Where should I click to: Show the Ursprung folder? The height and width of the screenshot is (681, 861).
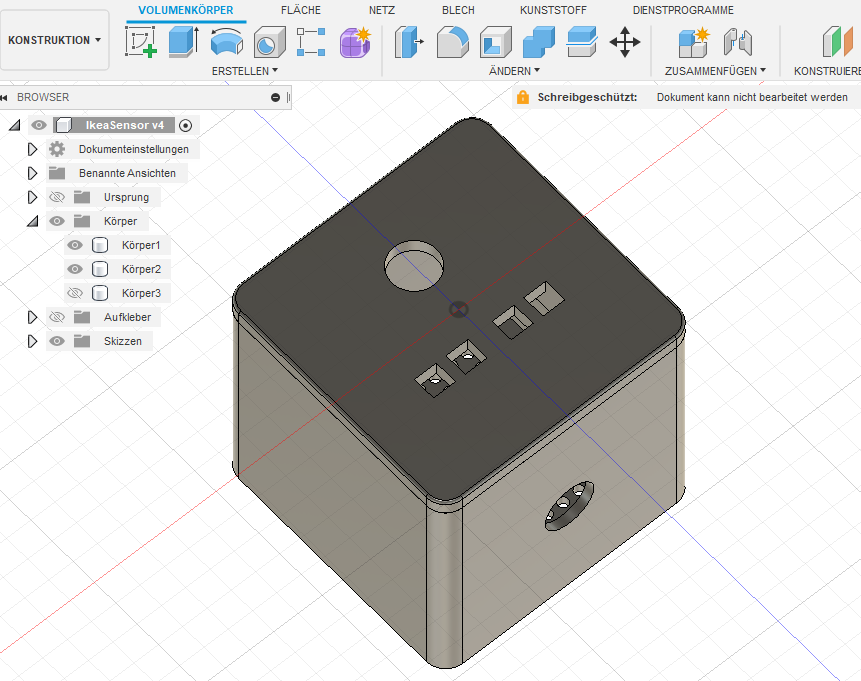tap(57, 197)
